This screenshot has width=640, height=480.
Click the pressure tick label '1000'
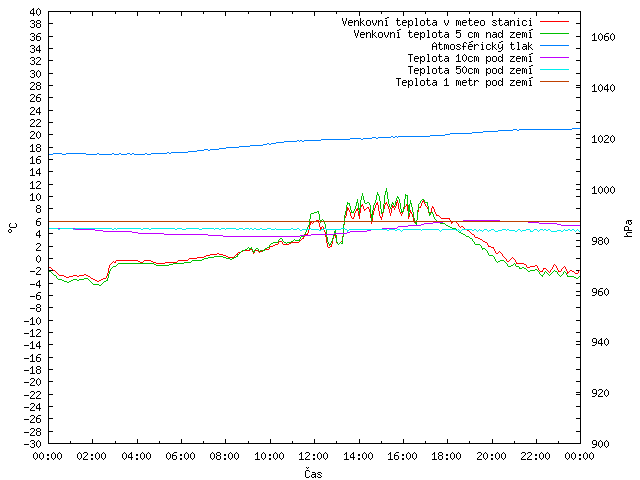point(603,190)
